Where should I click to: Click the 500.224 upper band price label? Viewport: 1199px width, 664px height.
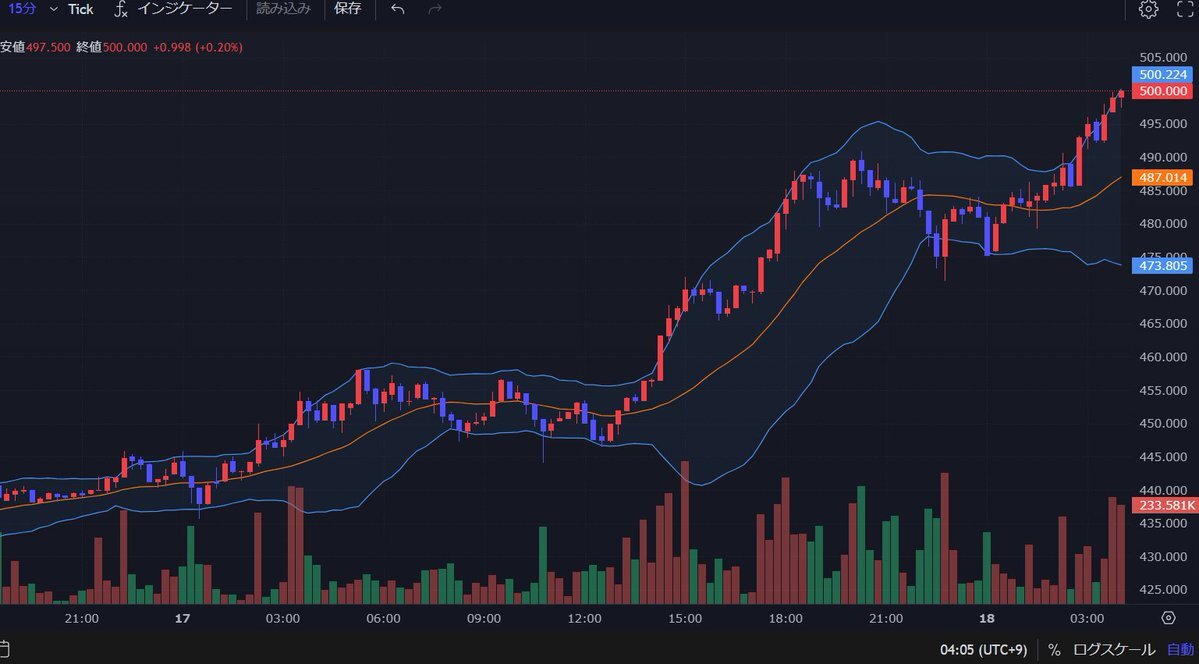[x=1162, y=75]
